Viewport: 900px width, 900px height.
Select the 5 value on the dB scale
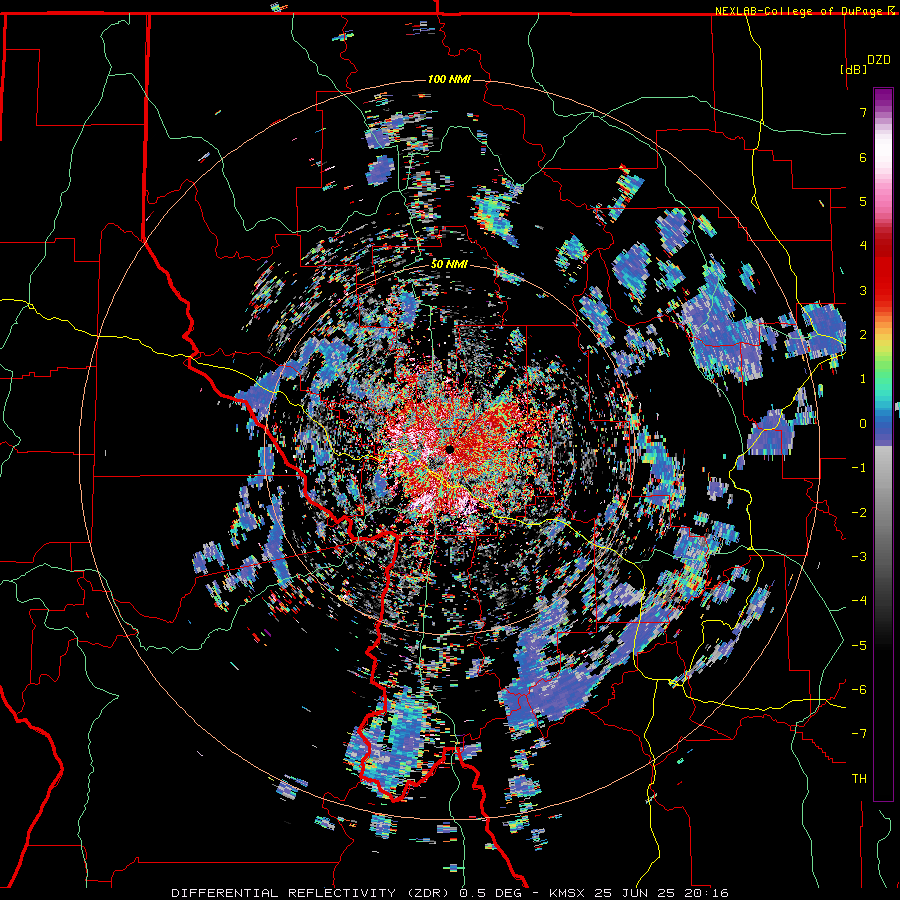[863, 201]
